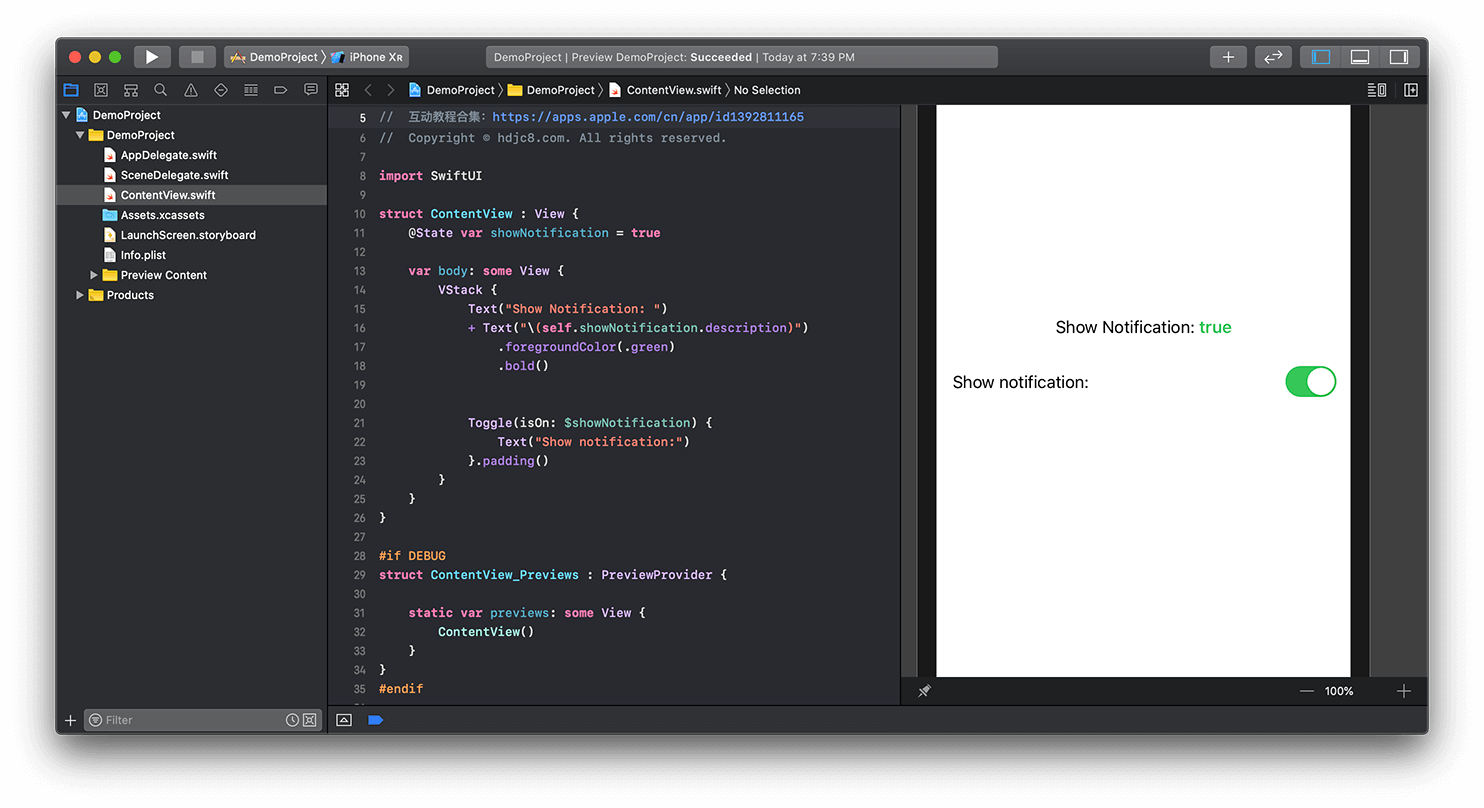
Task: Open the code review arrows button
Action: click(x=1273, y=57)
